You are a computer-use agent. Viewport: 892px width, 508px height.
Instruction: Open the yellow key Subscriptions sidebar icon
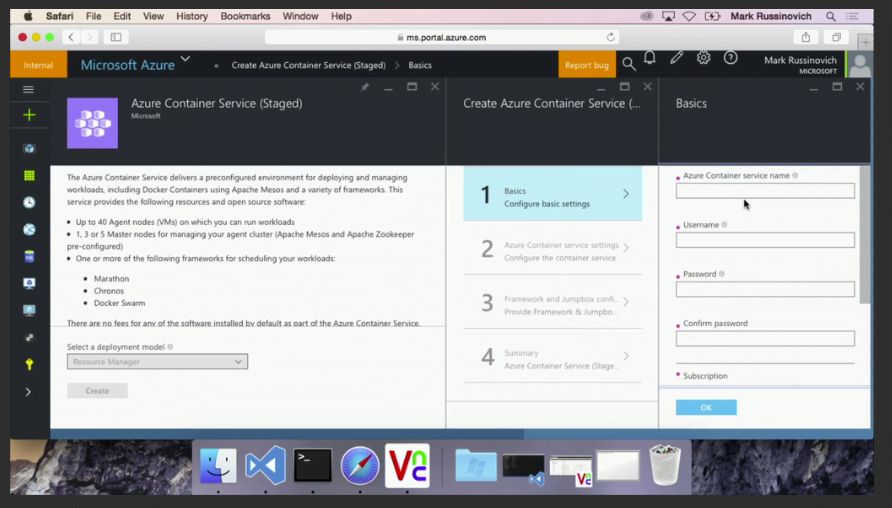click(29, 364)
